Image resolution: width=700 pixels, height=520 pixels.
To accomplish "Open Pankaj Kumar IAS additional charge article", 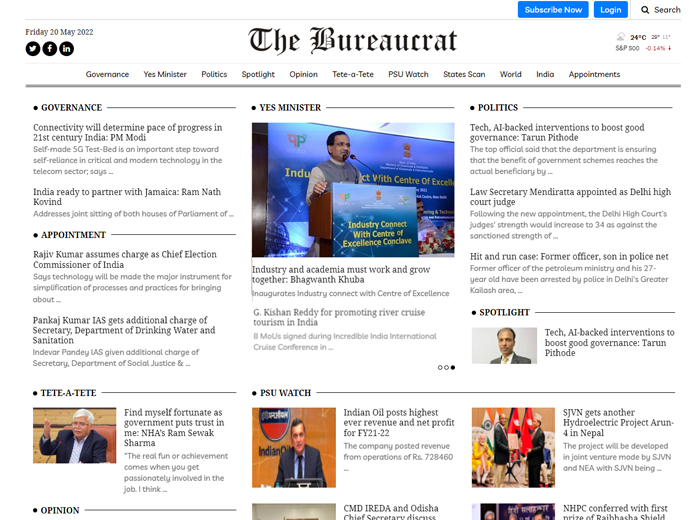I will click(x=124, y=330).
